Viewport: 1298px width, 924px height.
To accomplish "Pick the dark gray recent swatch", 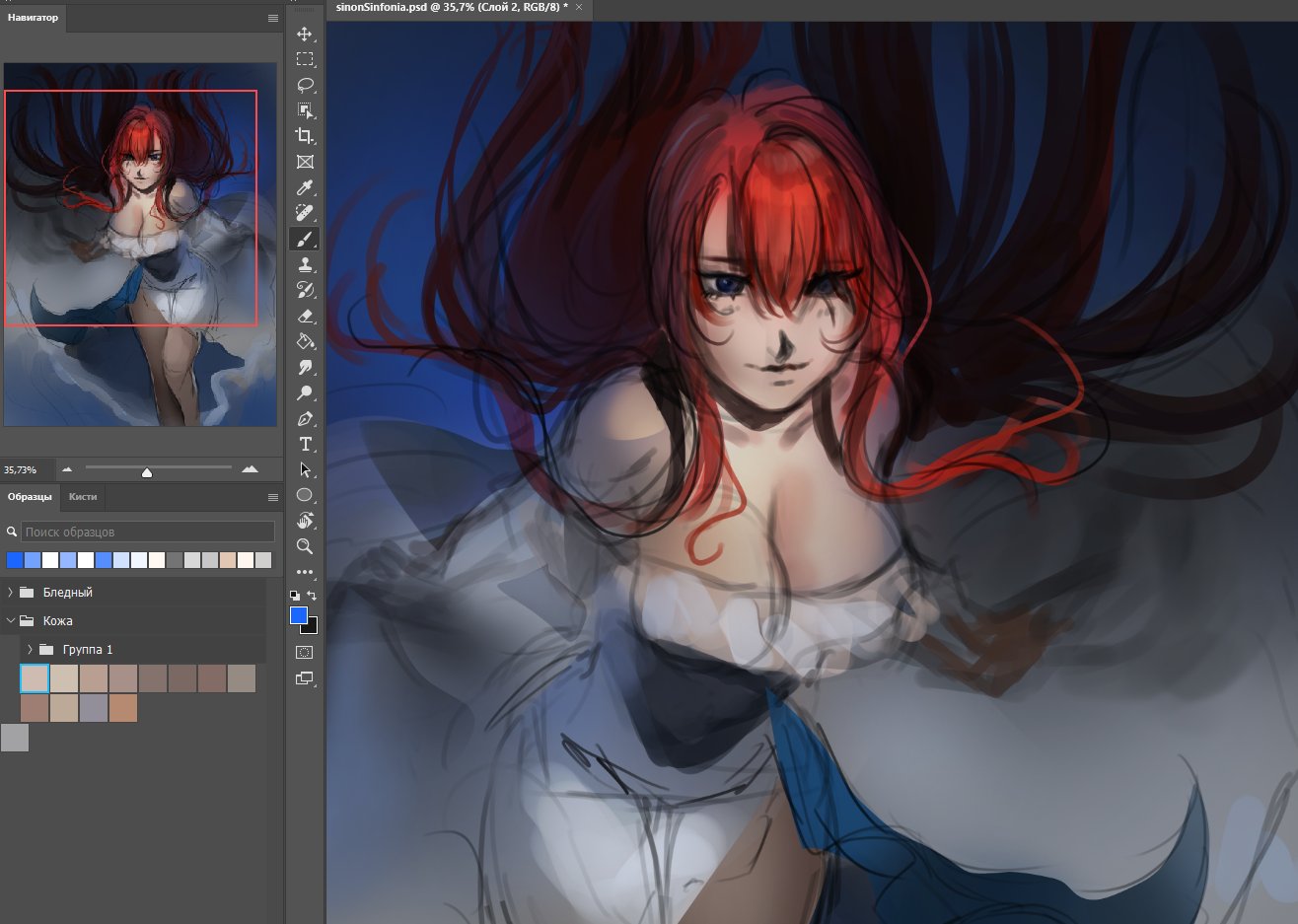I will 175,560.
